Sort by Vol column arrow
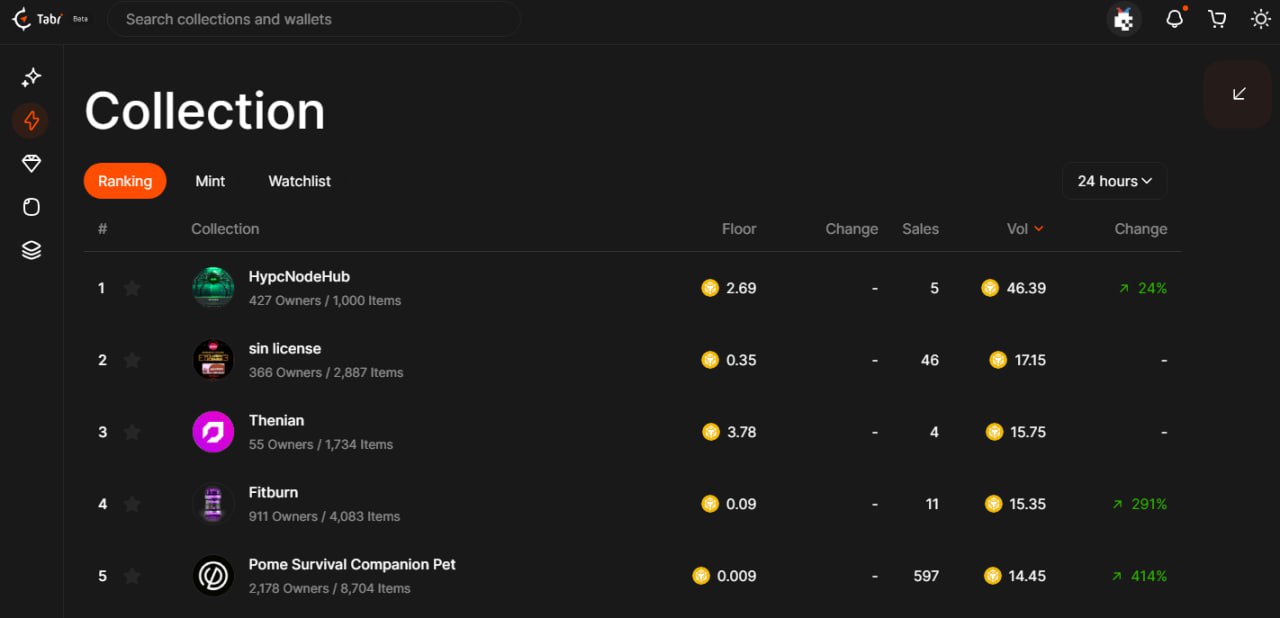 coord(1039,229)
